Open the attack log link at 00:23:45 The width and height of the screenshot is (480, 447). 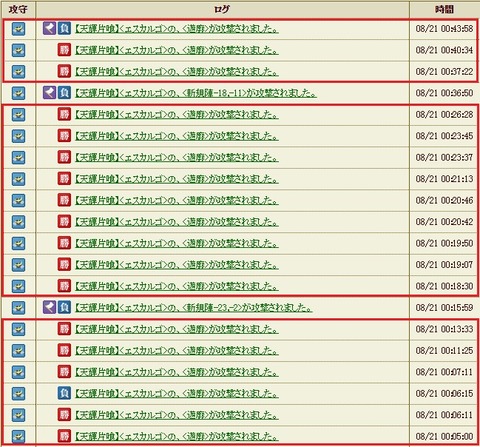point(176,136)
